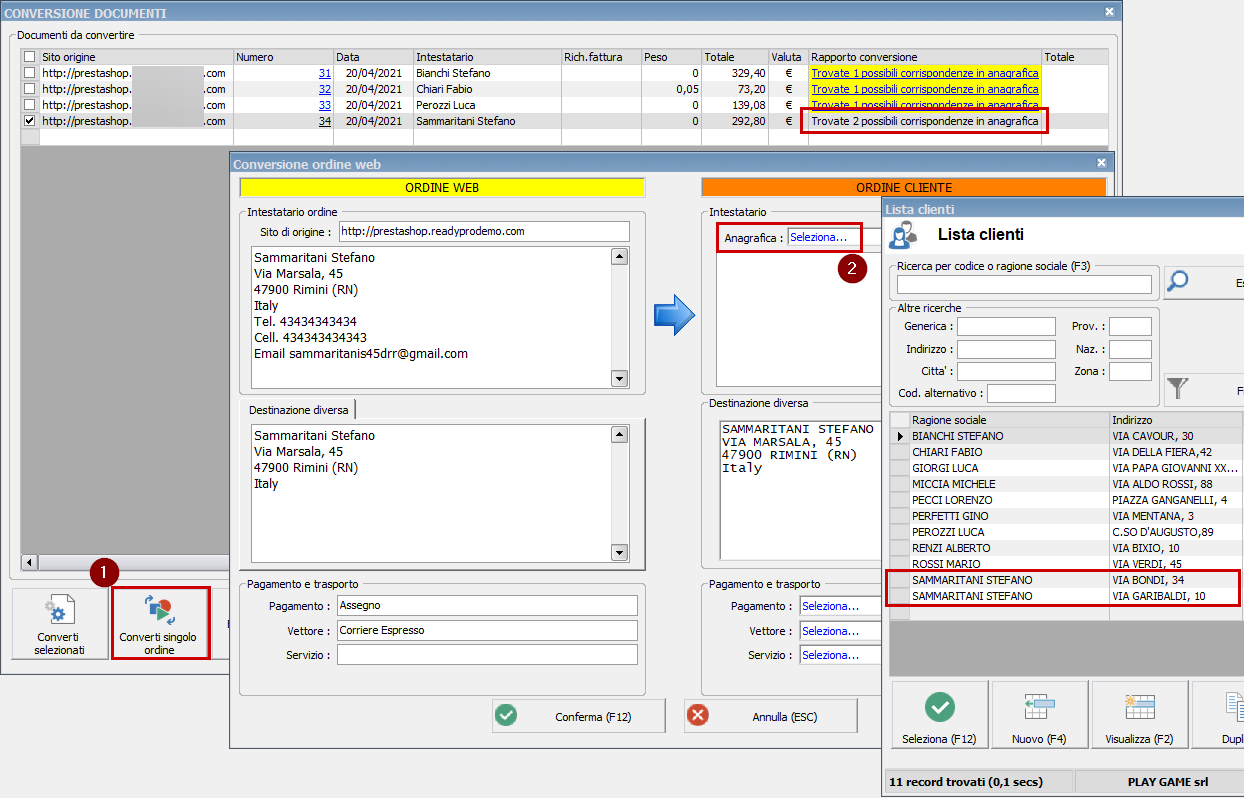Click Rapporto conversione column header
1244x798 pixels.
pyautogui.click(x=925, y=57)
